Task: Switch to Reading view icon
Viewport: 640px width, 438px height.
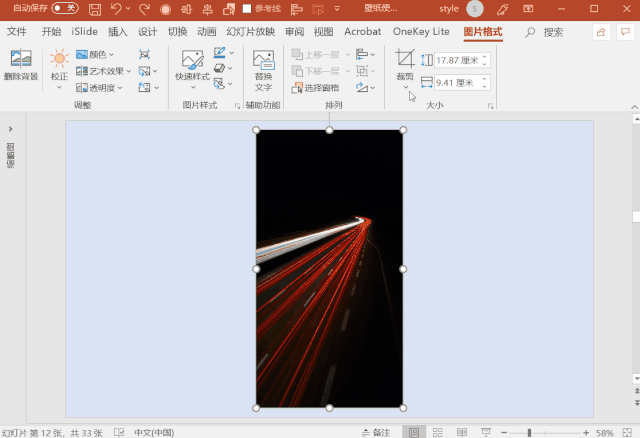Action: pyautogui.click(x=462, y=432)
